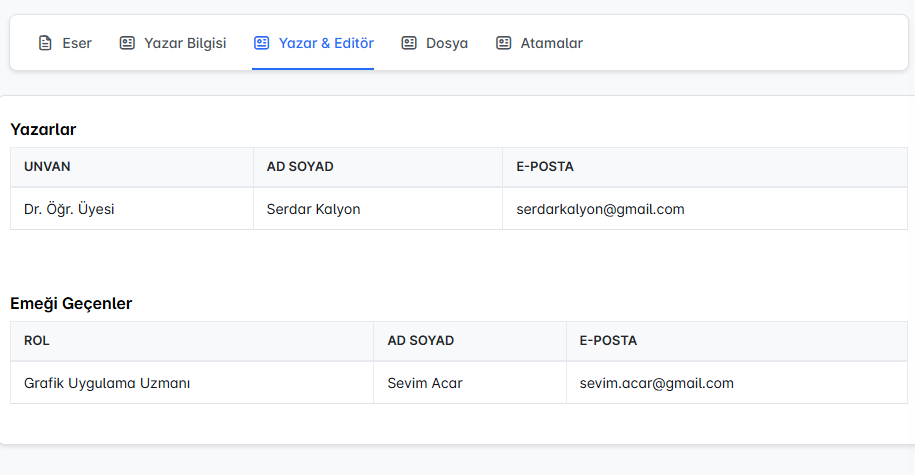Click the AD SOYAD header in Yazarlar table

coord(300,167)
